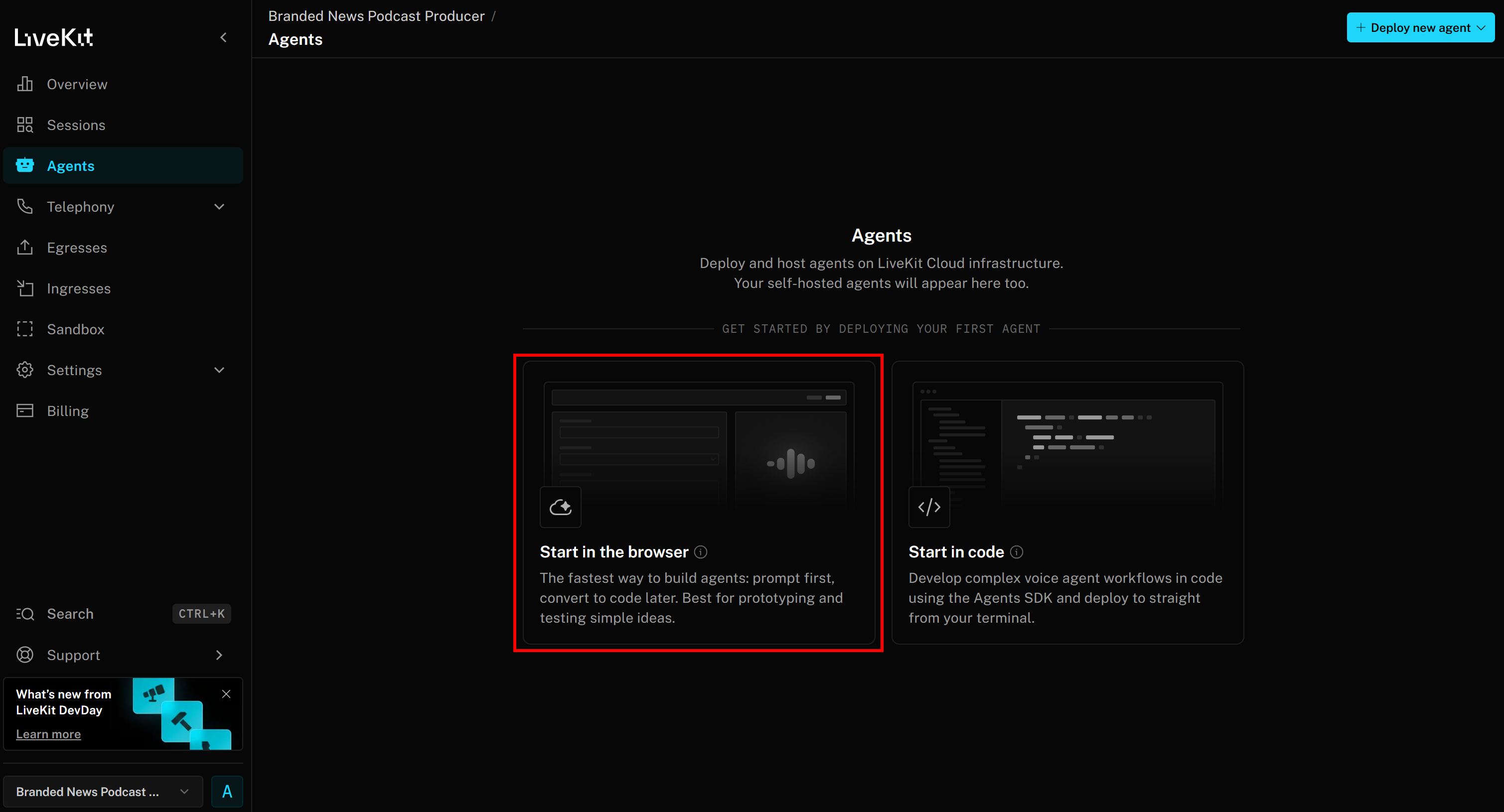Screen dimensions: 1504x812
Task: Click the Sandbox dashed-frame icon
Action: [x=24, y=329]
